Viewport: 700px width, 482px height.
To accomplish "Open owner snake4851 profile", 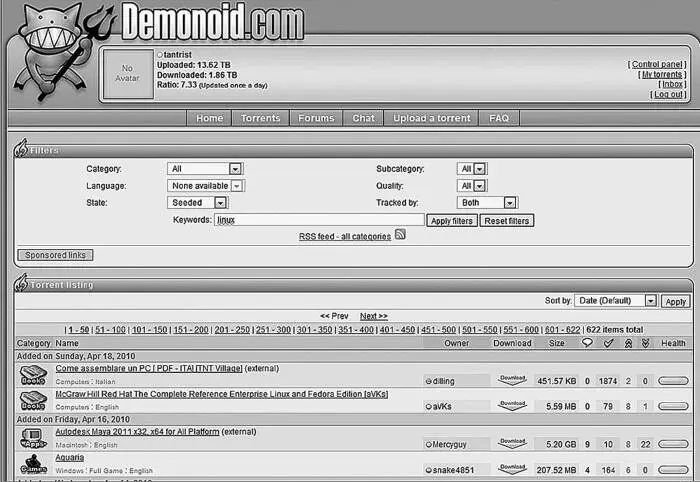I will pos(453,470).
